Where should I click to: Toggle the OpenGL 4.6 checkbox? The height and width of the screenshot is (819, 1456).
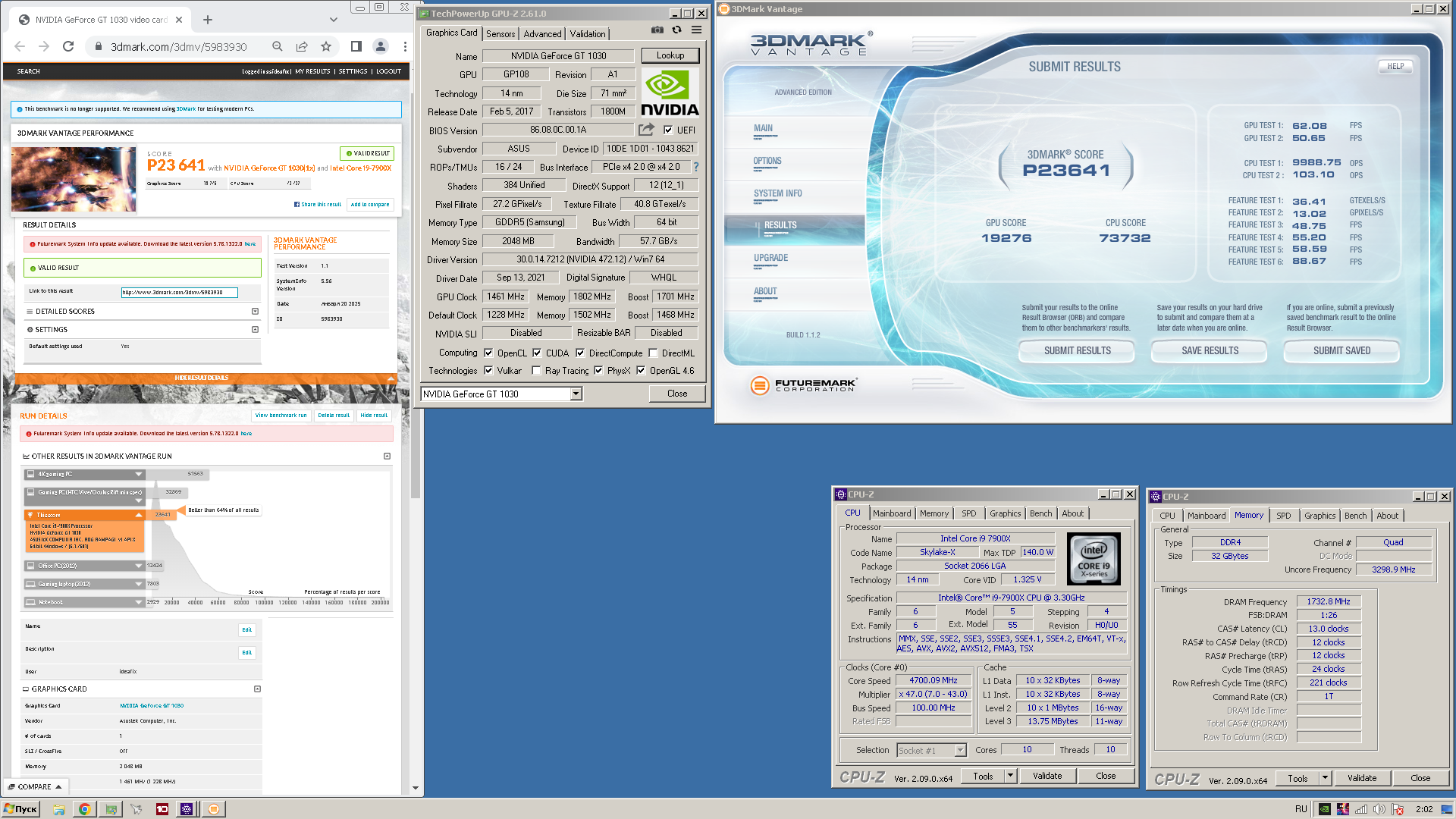coord(641,370)
